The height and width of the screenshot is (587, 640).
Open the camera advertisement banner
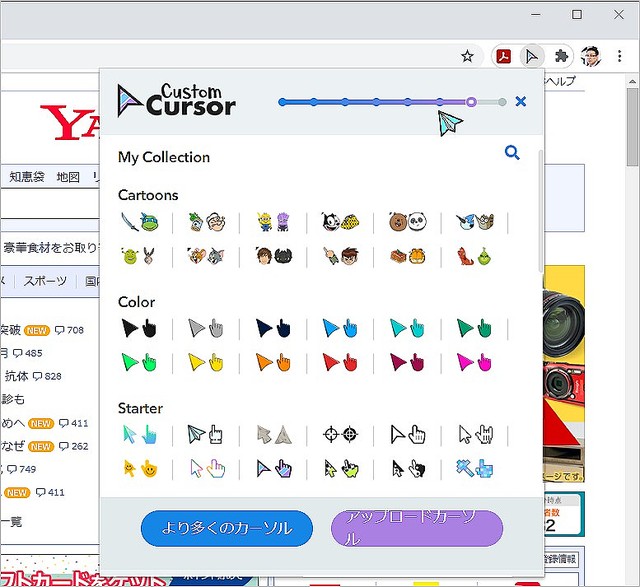pyautogui.click(x=564, y=374)
